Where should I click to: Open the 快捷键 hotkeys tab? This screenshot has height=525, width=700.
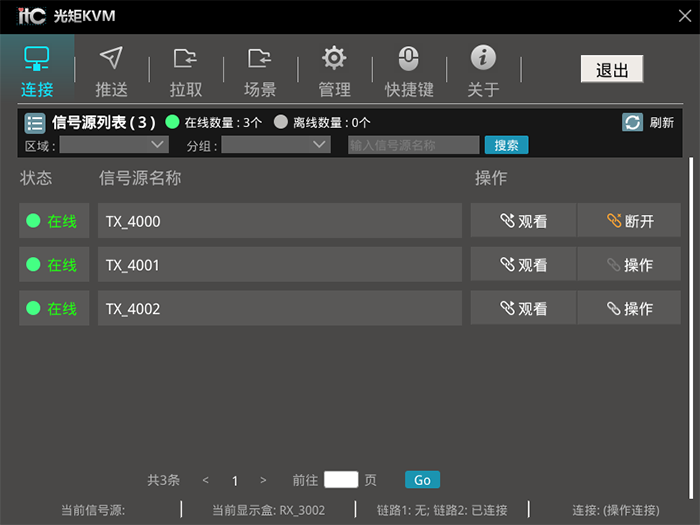point(409,71)
